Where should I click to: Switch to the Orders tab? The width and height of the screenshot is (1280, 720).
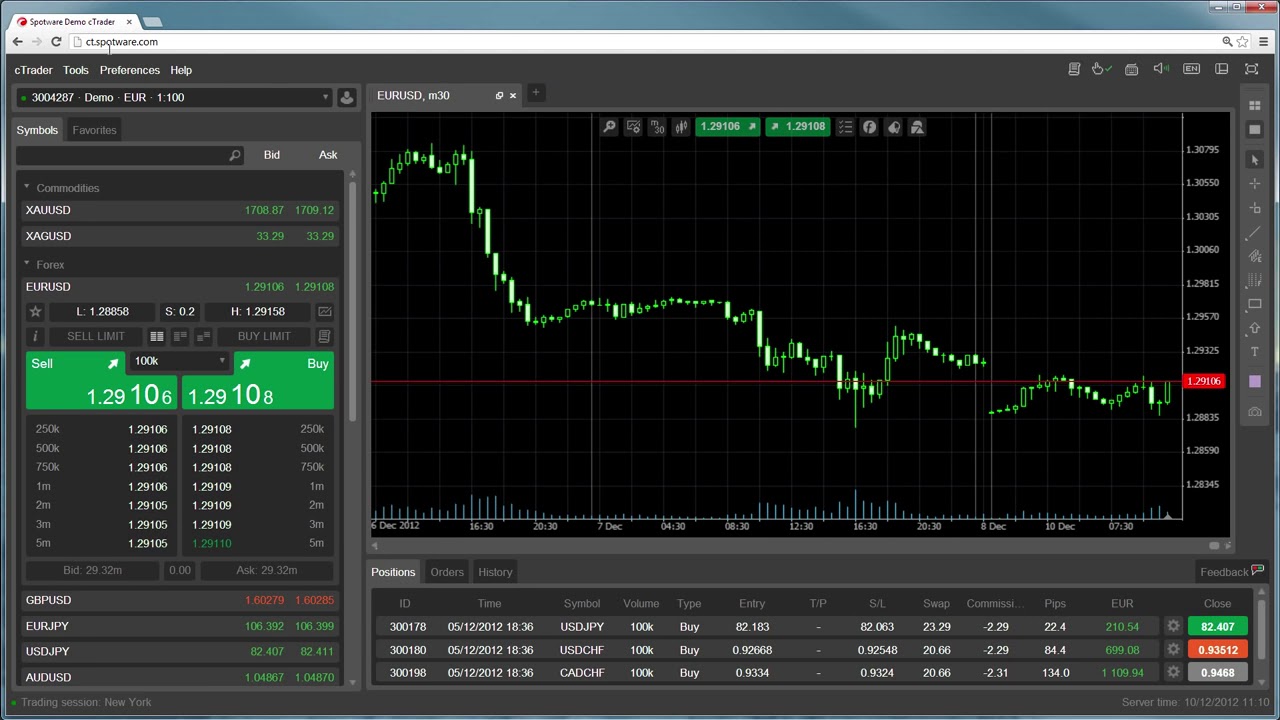[447, 572]
